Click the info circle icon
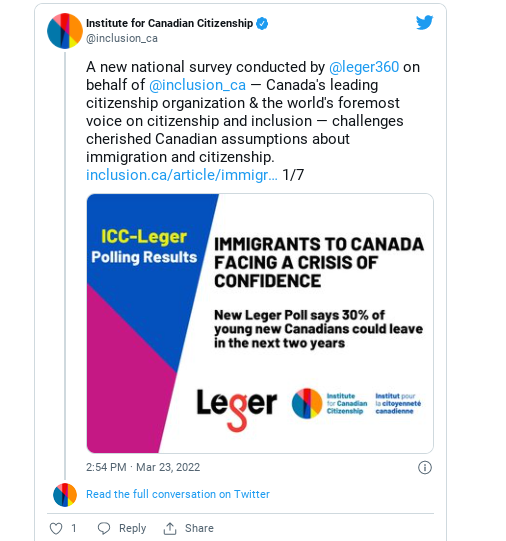 pos(425,468)
